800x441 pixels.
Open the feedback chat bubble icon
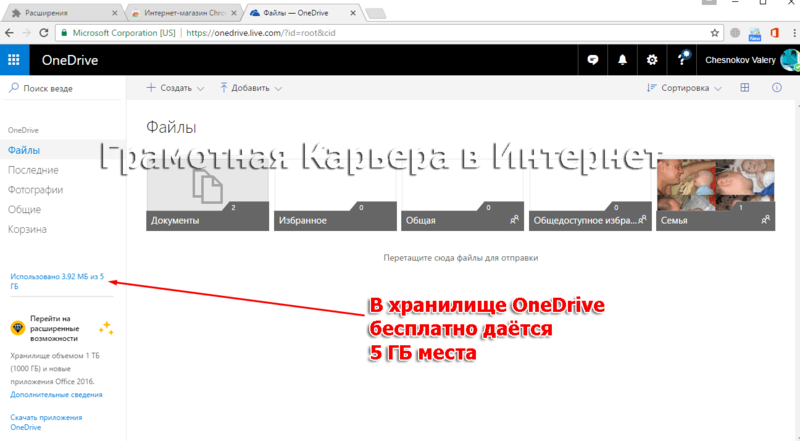click(x=592, y=60)
